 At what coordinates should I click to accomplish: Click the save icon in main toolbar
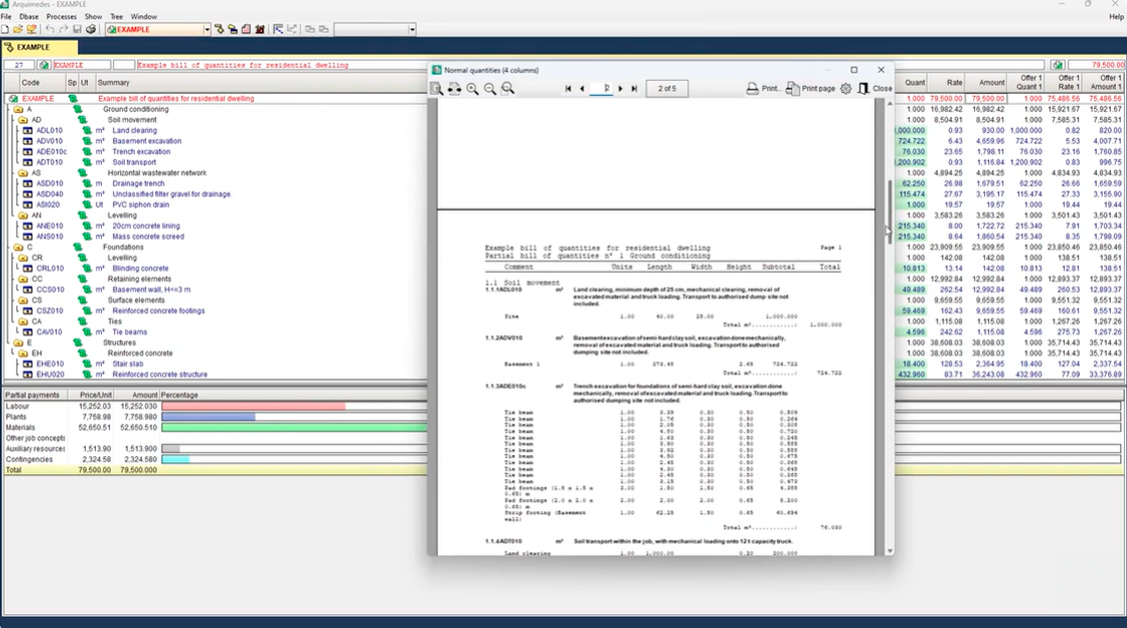click(x=77, y=30)
